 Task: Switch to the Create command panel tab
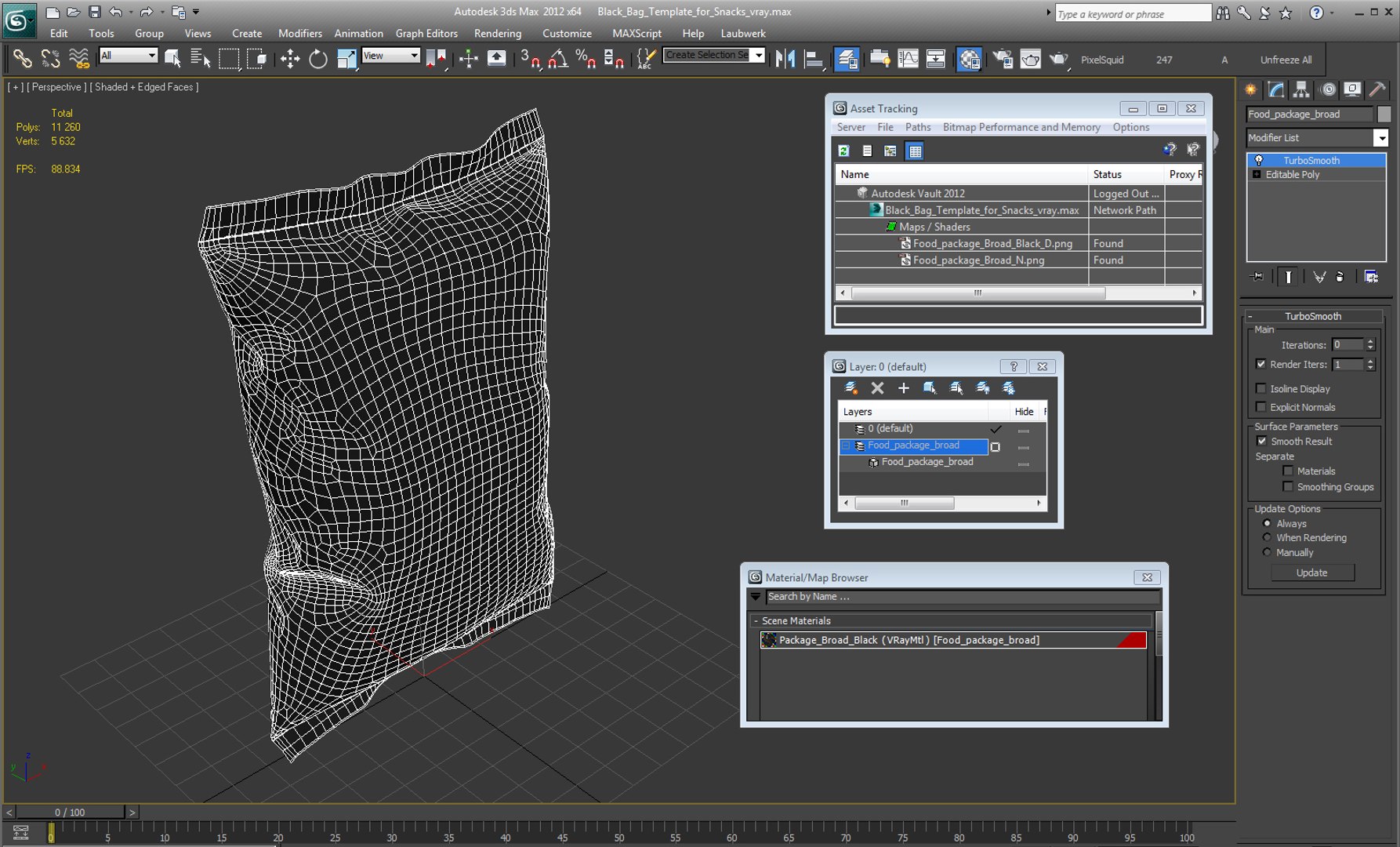[1251, 90]
